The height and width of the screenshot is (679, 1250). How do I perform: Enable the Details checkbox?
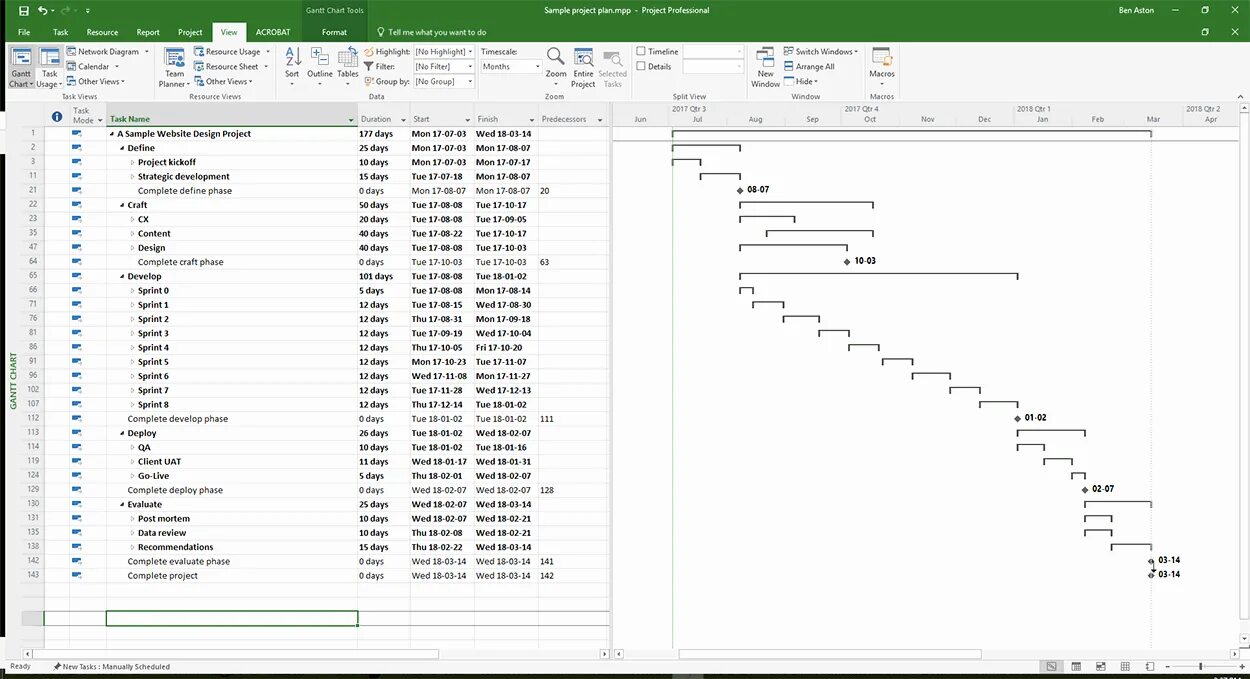641,67
